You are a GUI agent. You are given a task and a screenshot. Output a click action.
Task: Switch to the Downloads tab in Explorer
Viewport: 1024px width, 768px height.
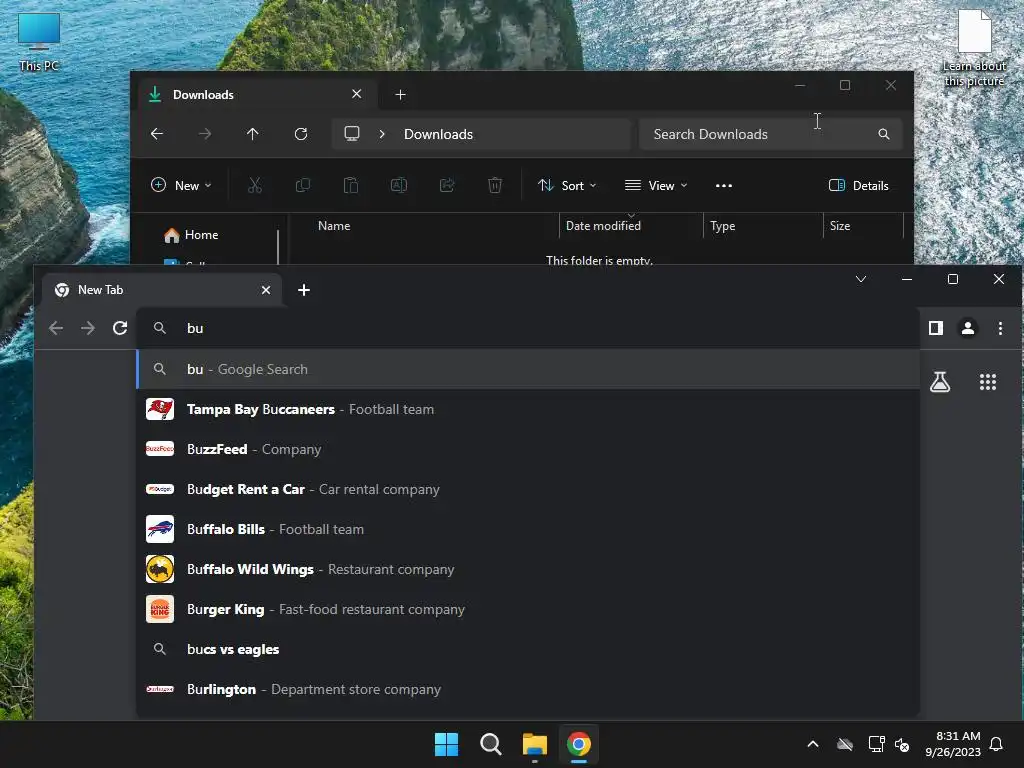tap(258, 95)
